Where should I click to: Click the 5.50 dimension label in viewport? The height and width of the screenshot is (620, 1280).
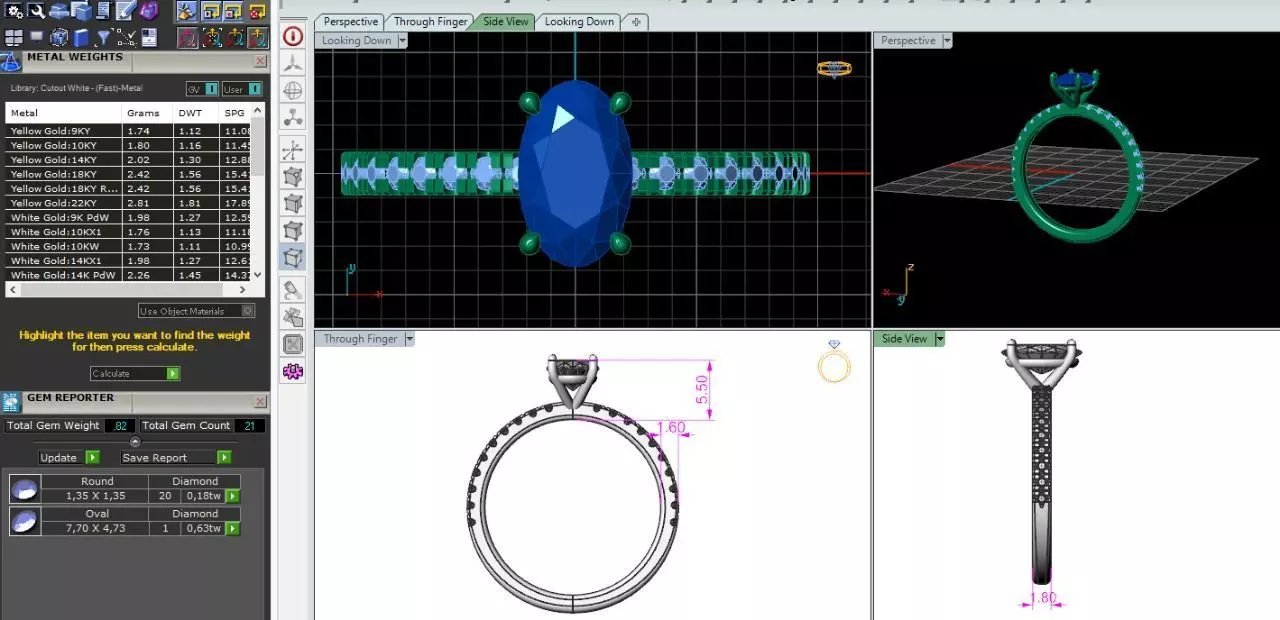(702, 389)
